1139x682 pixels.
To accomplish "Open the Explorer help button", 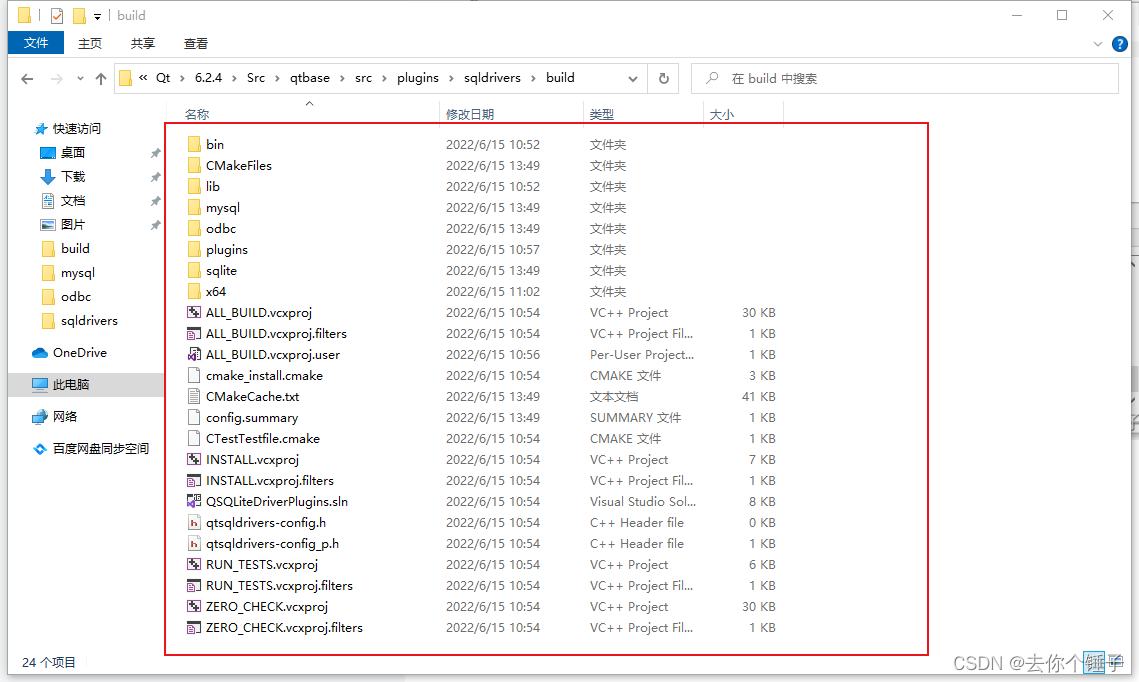I will click(1120, 44).
